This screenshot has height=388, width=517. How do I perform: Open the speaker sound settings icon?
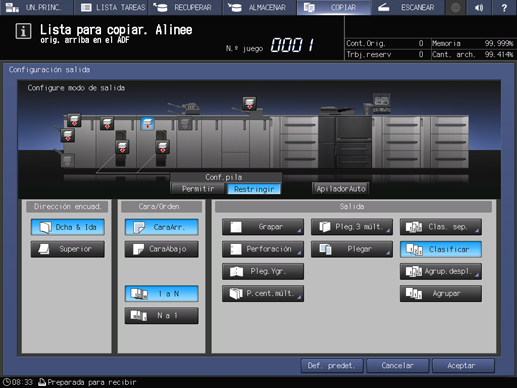[479, 7]
